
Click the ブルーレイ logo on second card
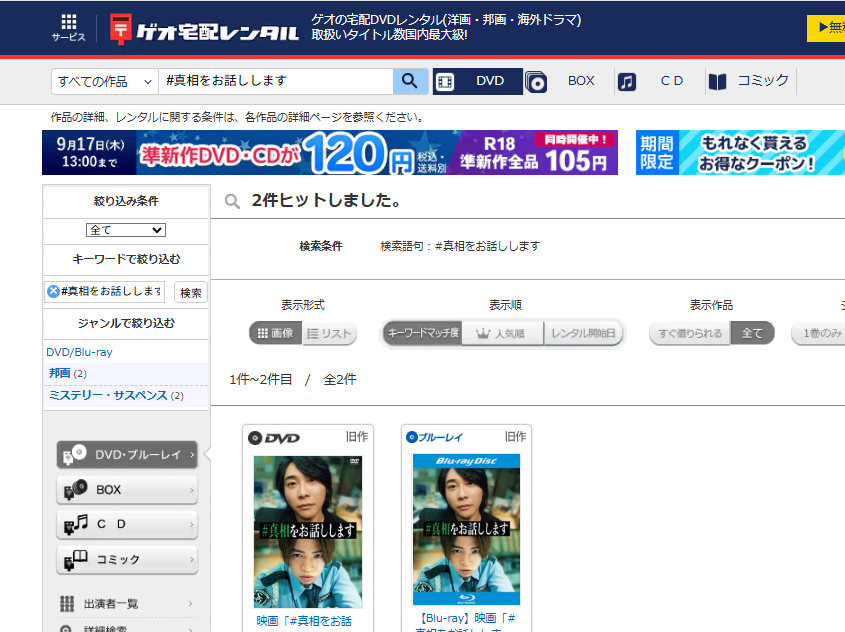tap(434, 437)
